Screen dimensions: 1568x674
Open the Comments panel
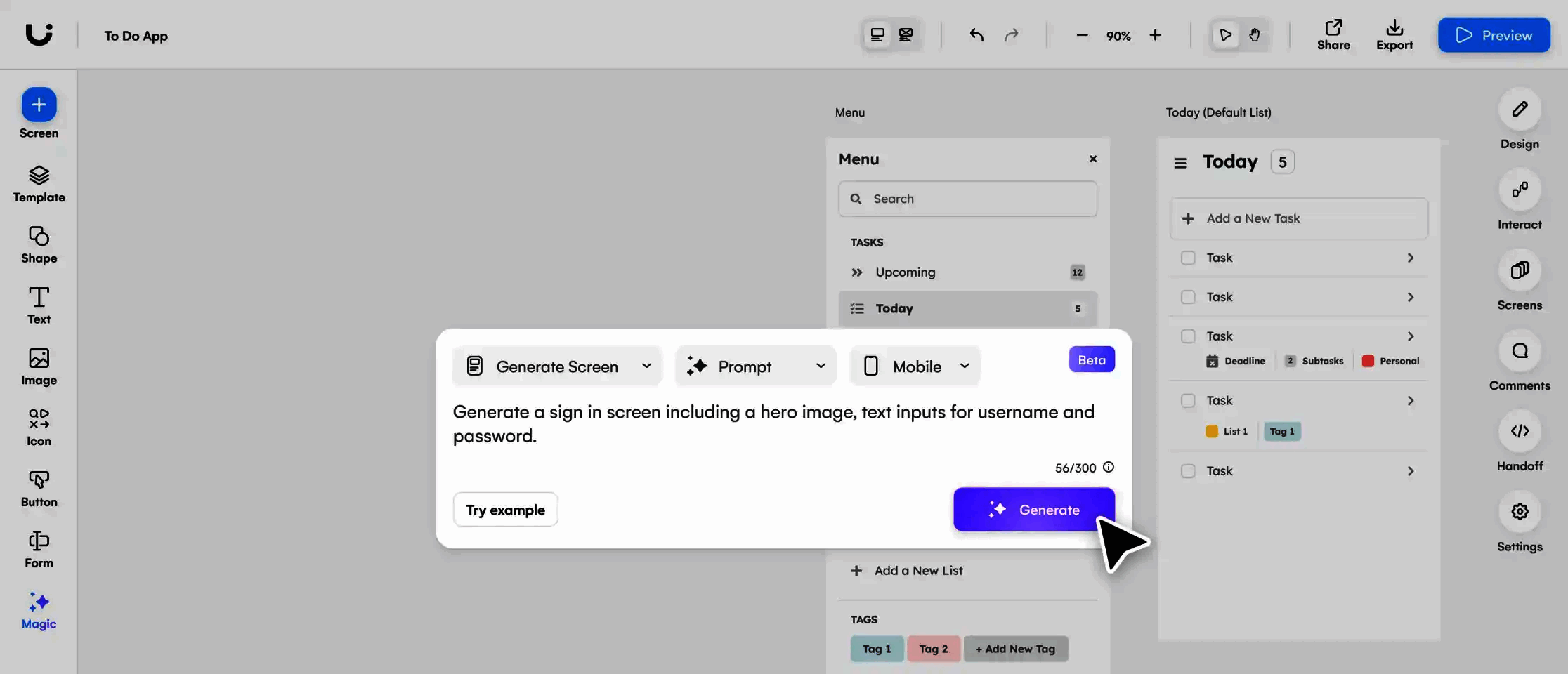pos(1520,351)
